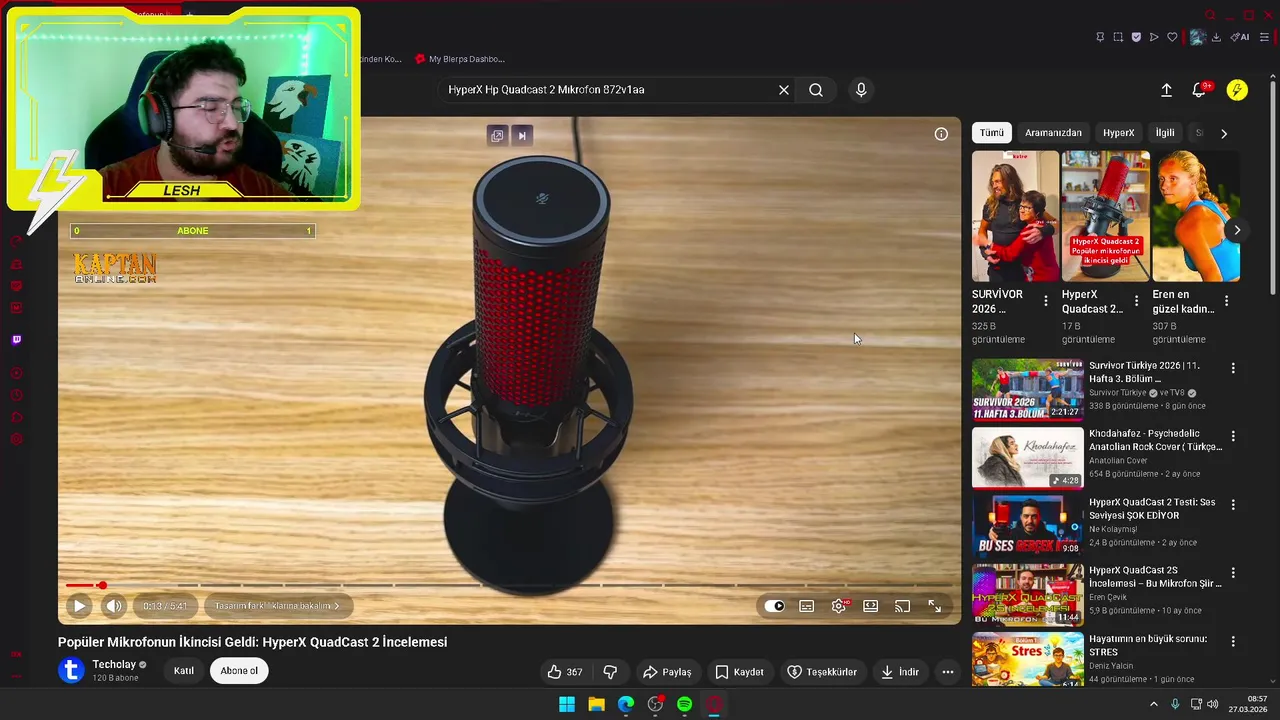Cast the video via the Cast icon
This screenshot has width=1280, height=720.
click(902, 606)
